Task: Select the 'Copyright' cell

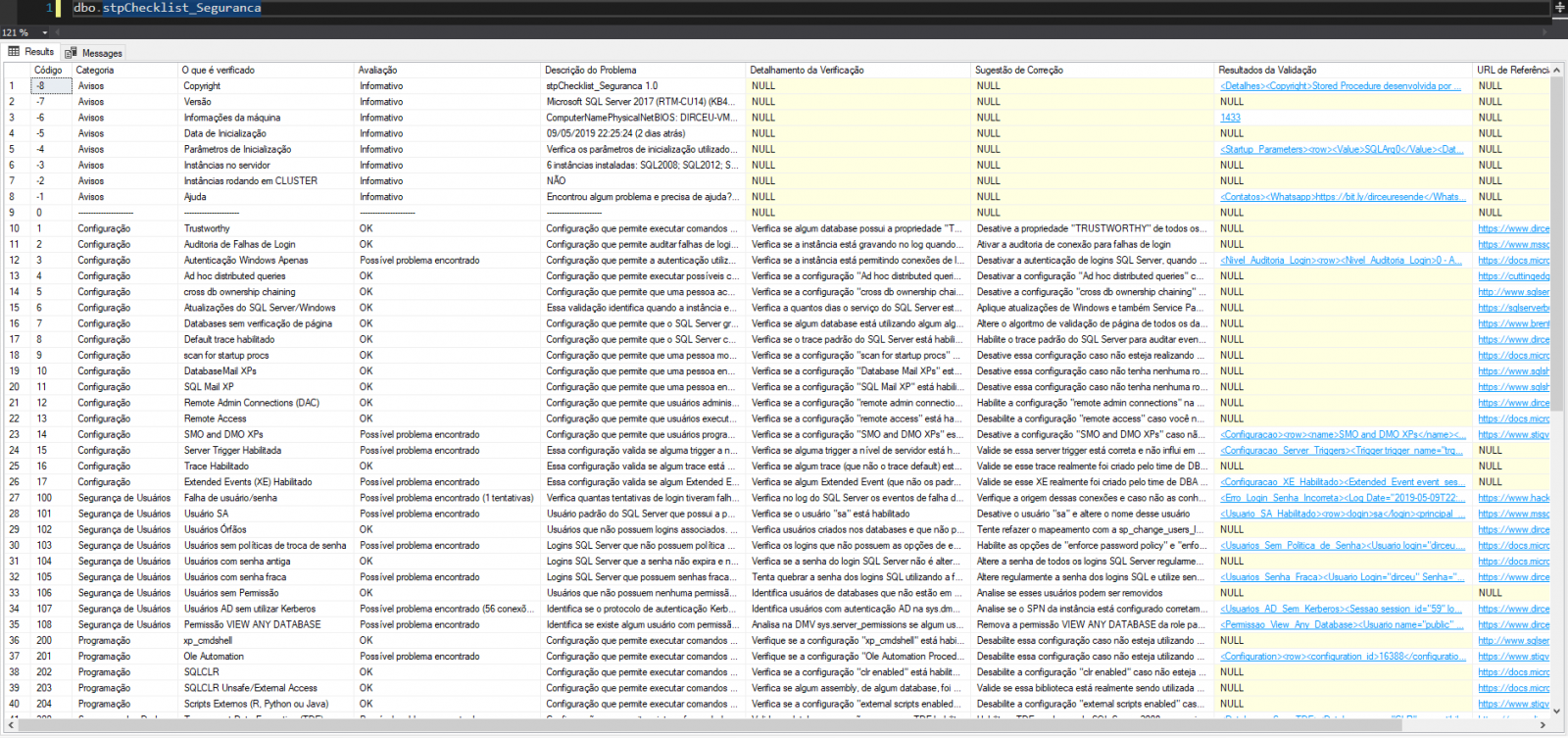Action: pyautogui.click(x=266, y=86)
